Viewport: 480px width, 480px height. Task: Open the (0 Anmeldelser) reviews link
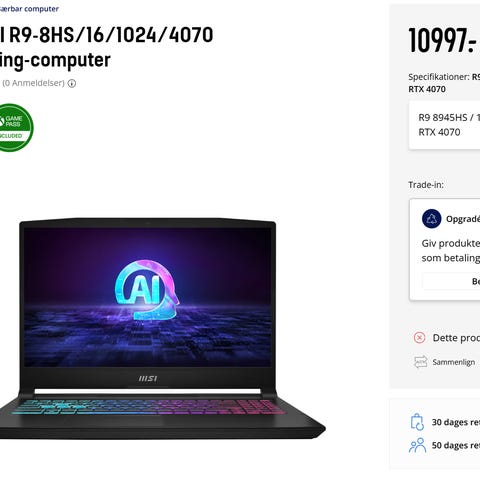pyautogui.click(x=33, y=83)
